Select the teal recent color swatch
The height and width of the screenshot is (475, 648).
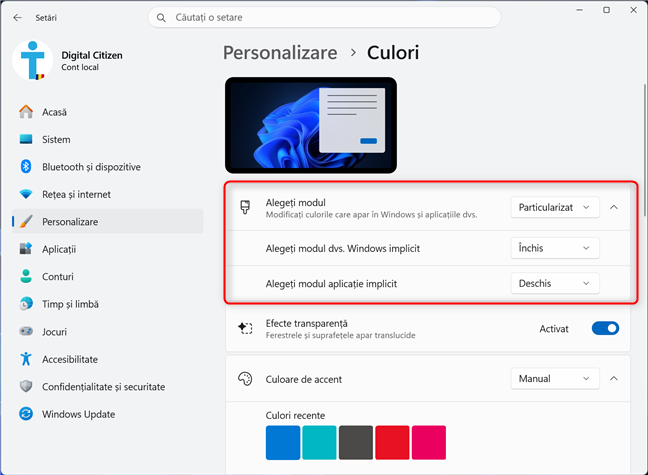319,443
